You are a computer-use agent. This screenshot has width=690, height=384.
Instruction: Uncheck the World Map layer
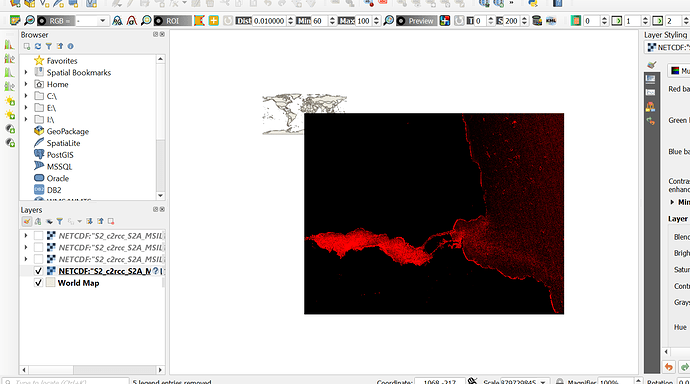click(x=38, y=283)
